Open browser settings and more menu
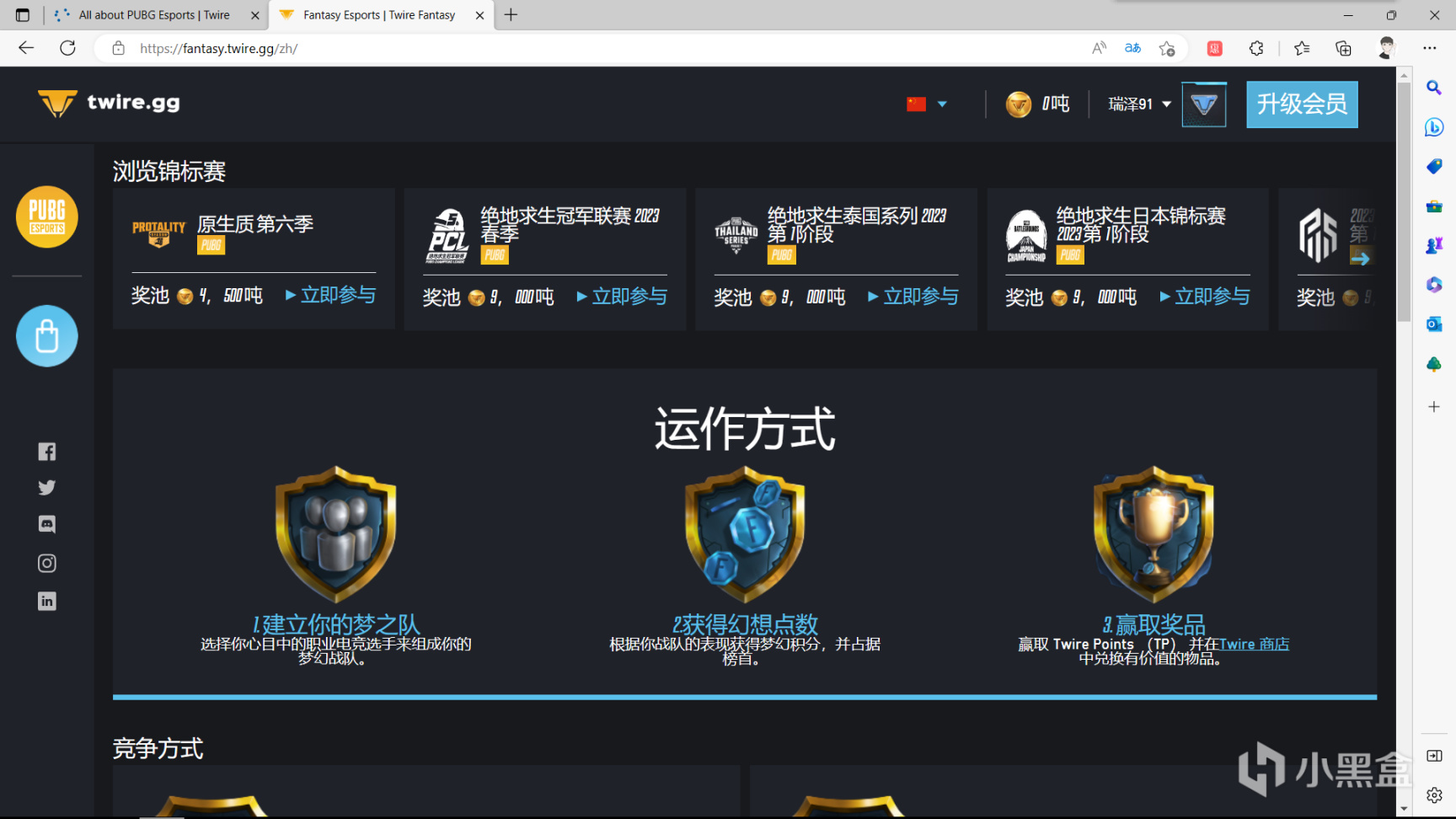Viewport: 1456px width, 819px height. click(x=1430, y=48)
